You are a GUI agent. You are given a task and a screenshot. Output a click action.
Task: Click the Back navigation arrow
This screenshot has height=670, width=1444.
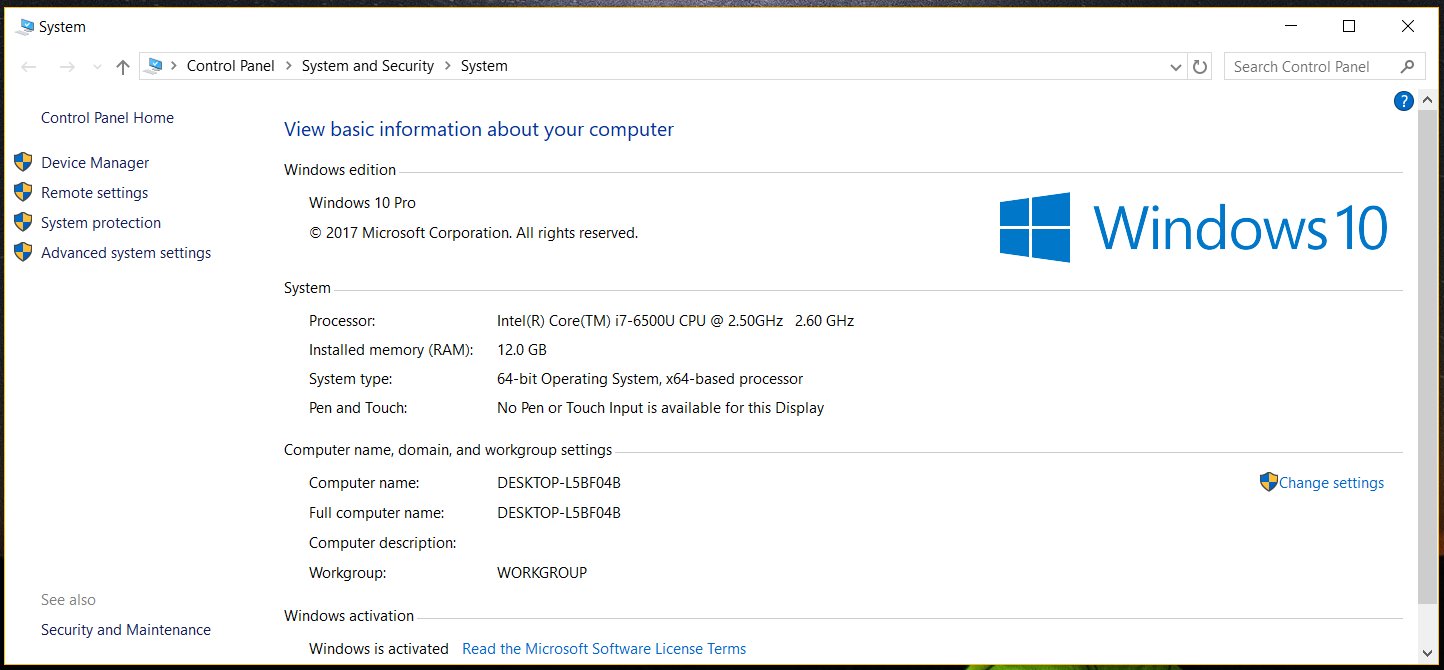(29, 67)
